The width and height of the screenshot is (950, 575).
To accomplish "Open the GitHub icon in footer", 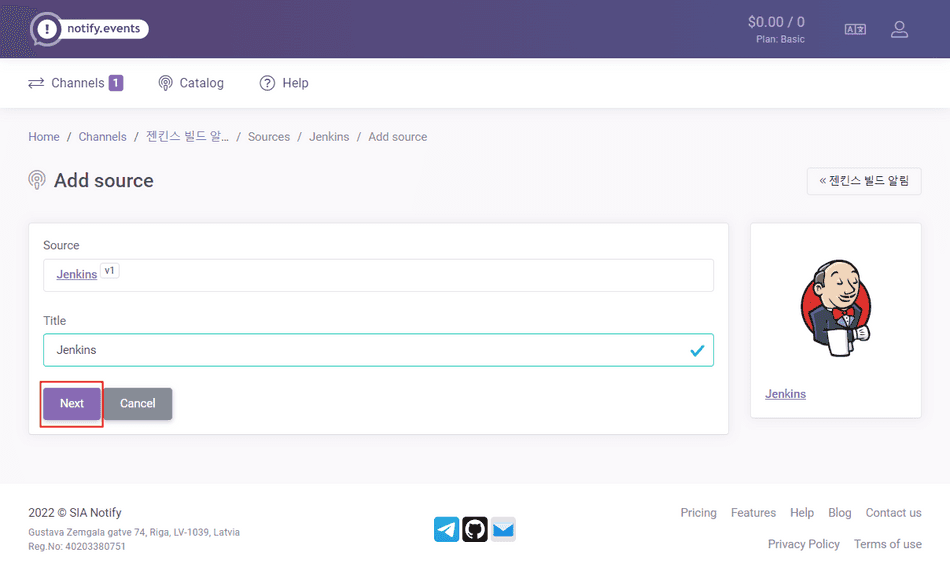I will (x=475, y=529).
